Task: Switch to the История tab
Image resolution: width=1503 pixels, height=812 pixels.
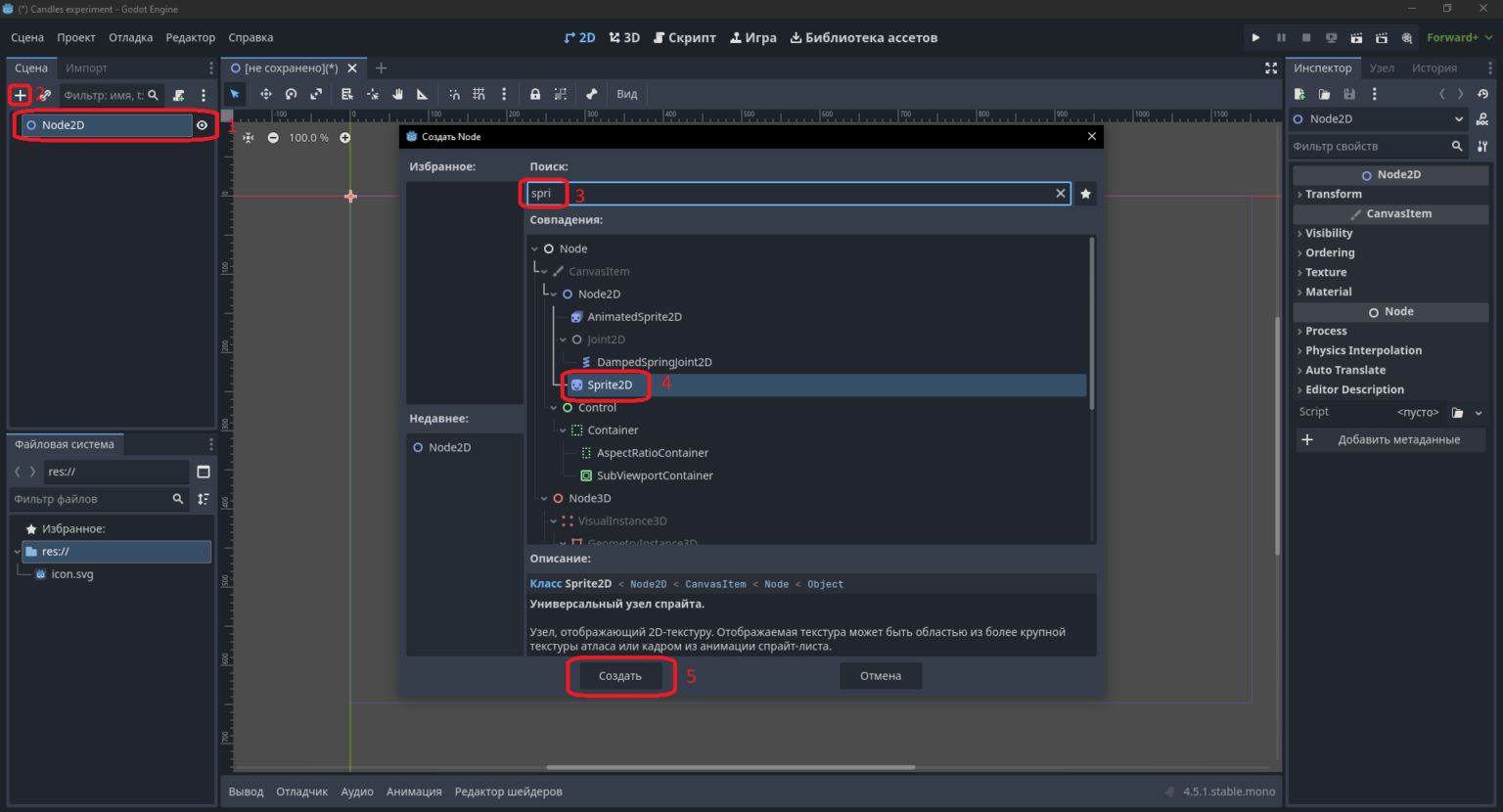Action: coord(1434,68)
